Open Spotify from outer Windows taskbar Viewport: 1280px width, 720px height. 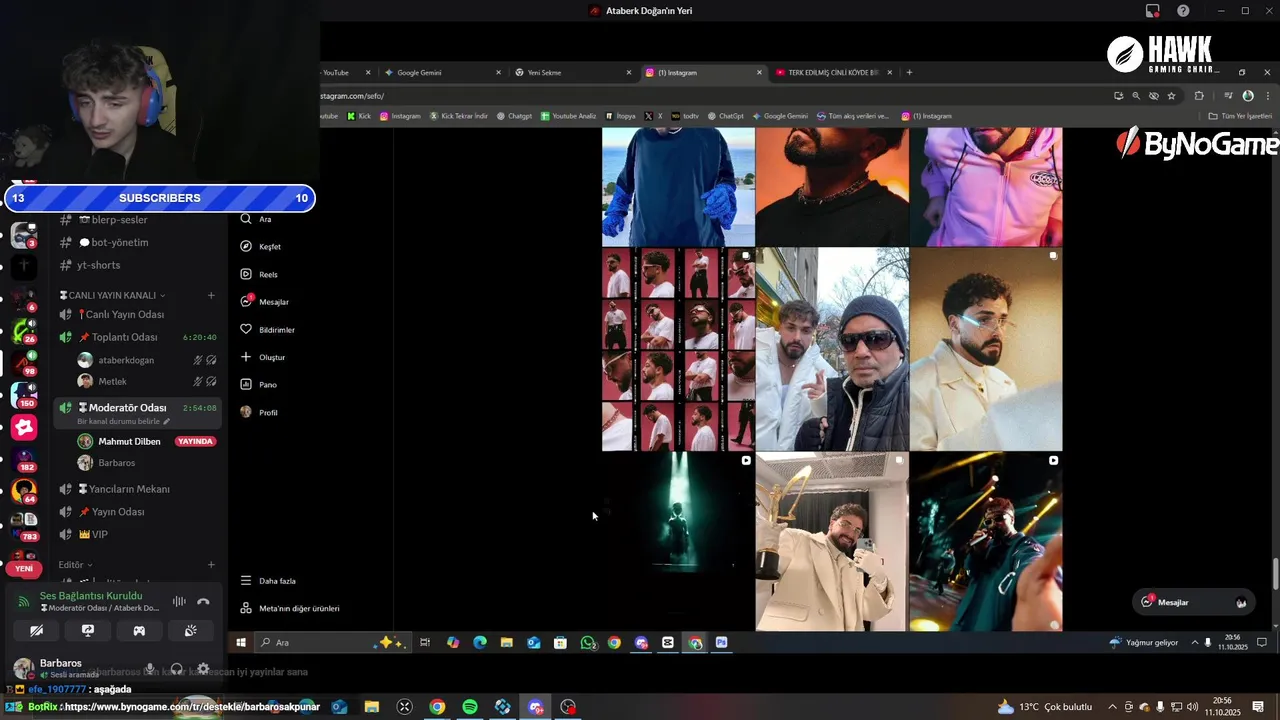coord(470,707)
